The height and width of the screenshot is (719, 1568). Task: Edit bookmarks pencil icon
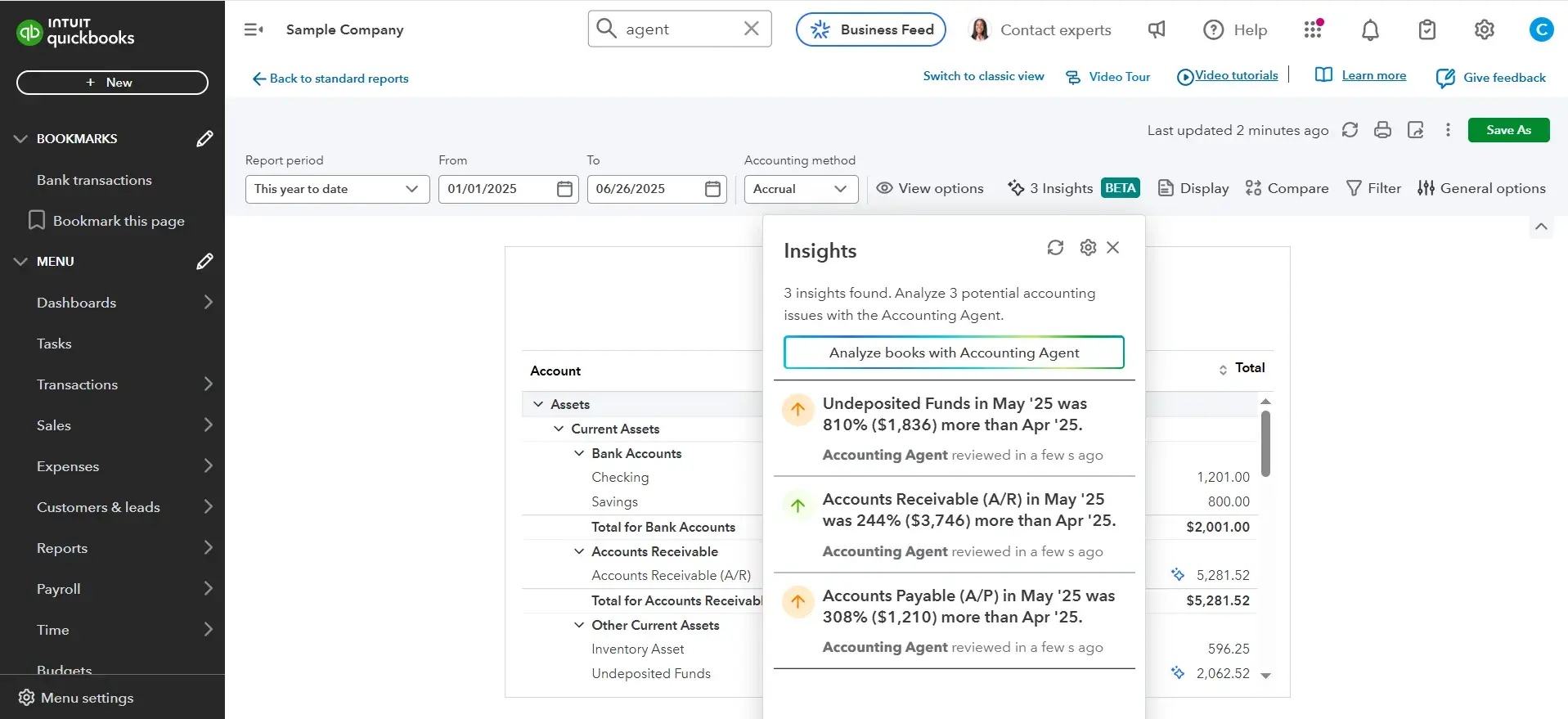coord(204,138)
